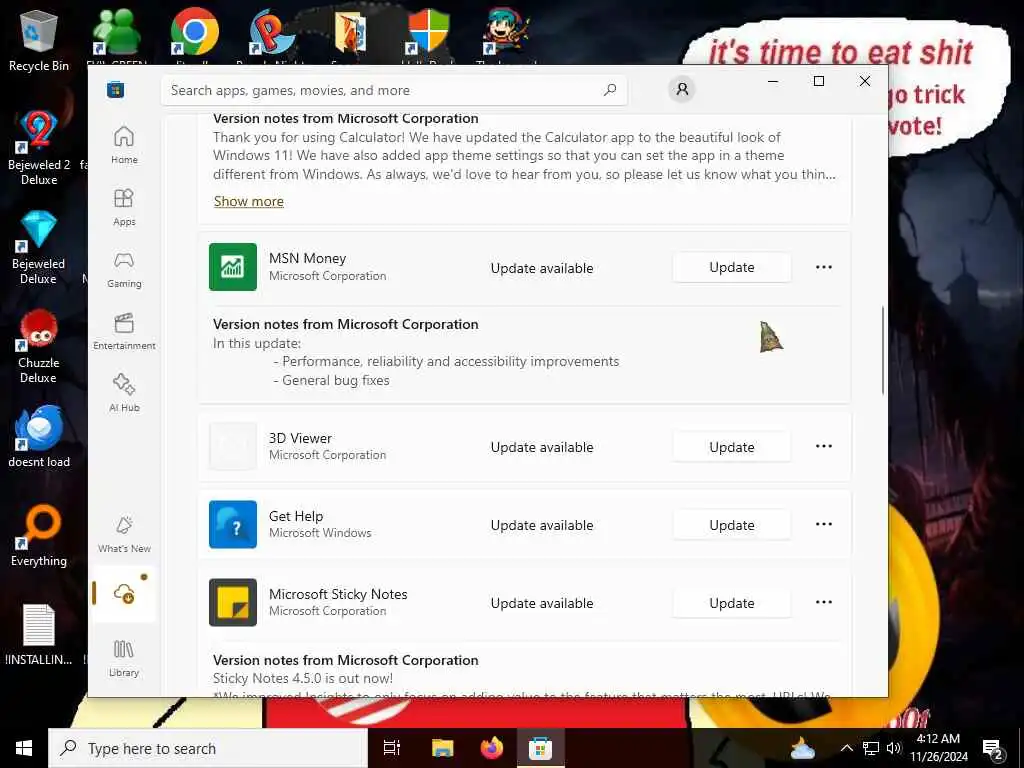Viewport: 1024px width, 768px height.
Task: Click the Store page vertical scrollbar
Action: point(883,350)
